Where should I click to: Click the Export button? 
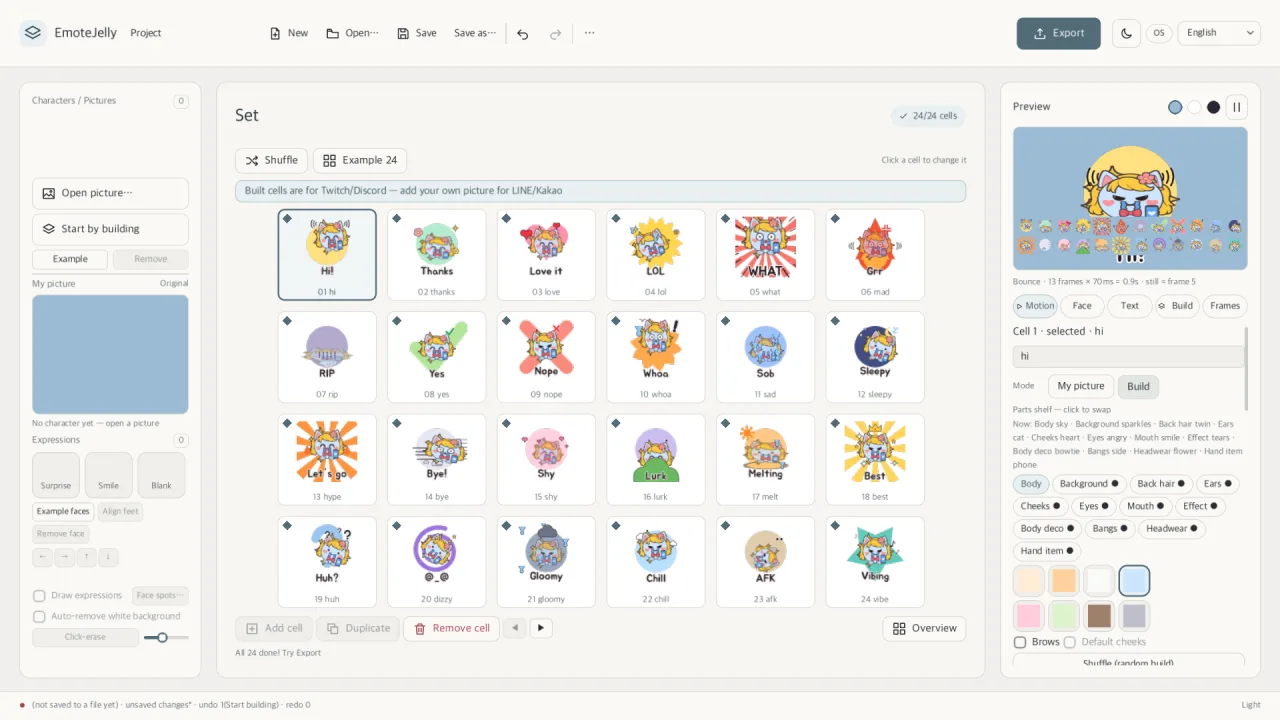pos(1059,33)
